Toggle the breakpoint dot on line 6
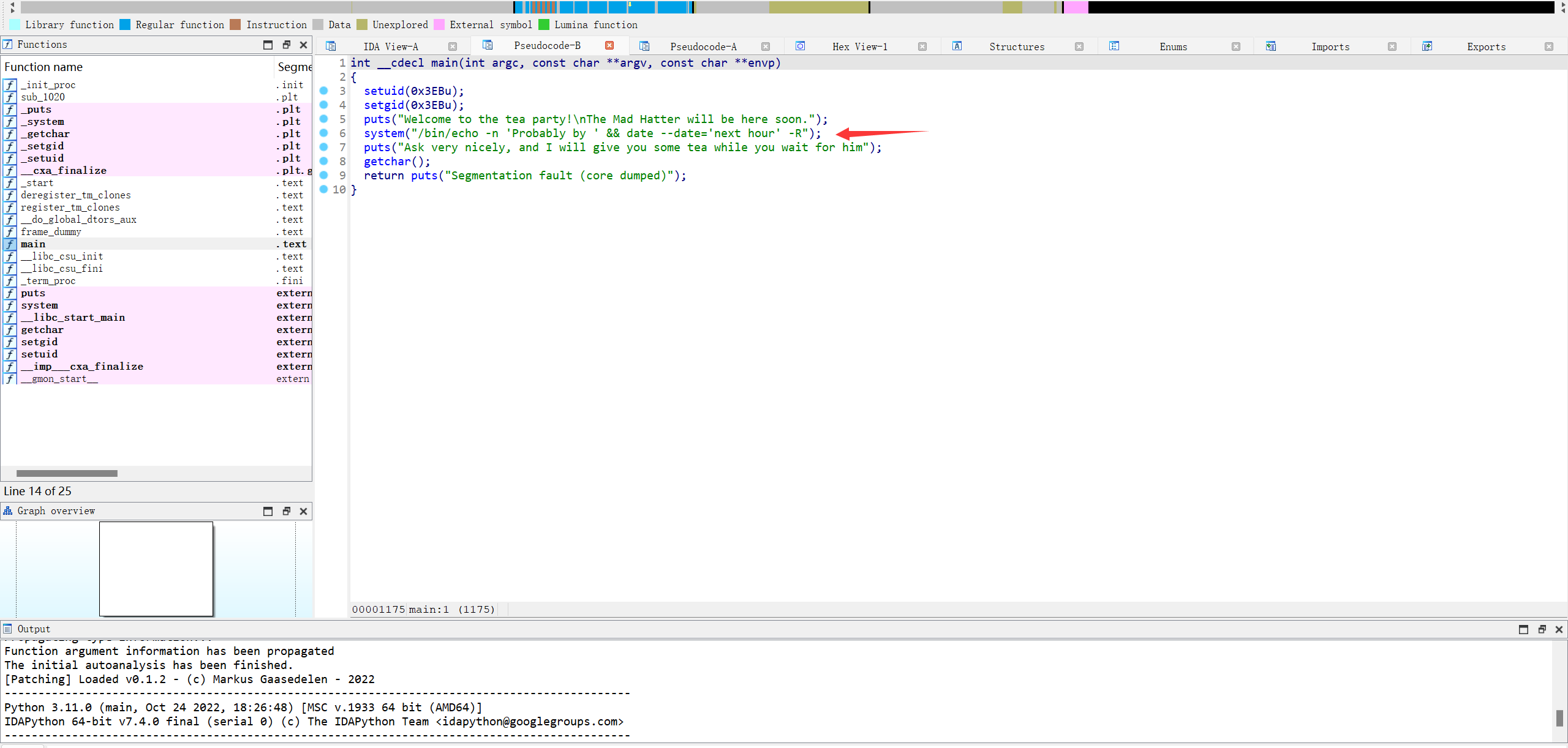 click(324, 133)
